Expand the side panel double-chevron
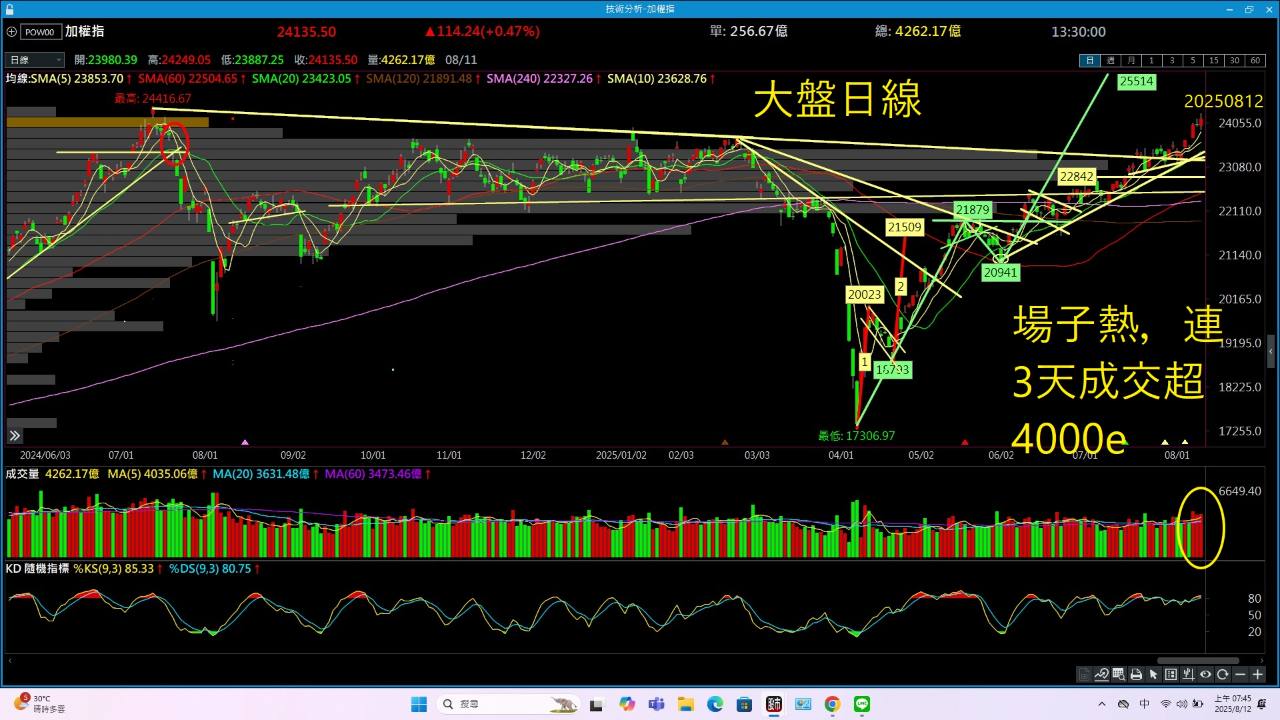1280x720 pixels. 15,436
